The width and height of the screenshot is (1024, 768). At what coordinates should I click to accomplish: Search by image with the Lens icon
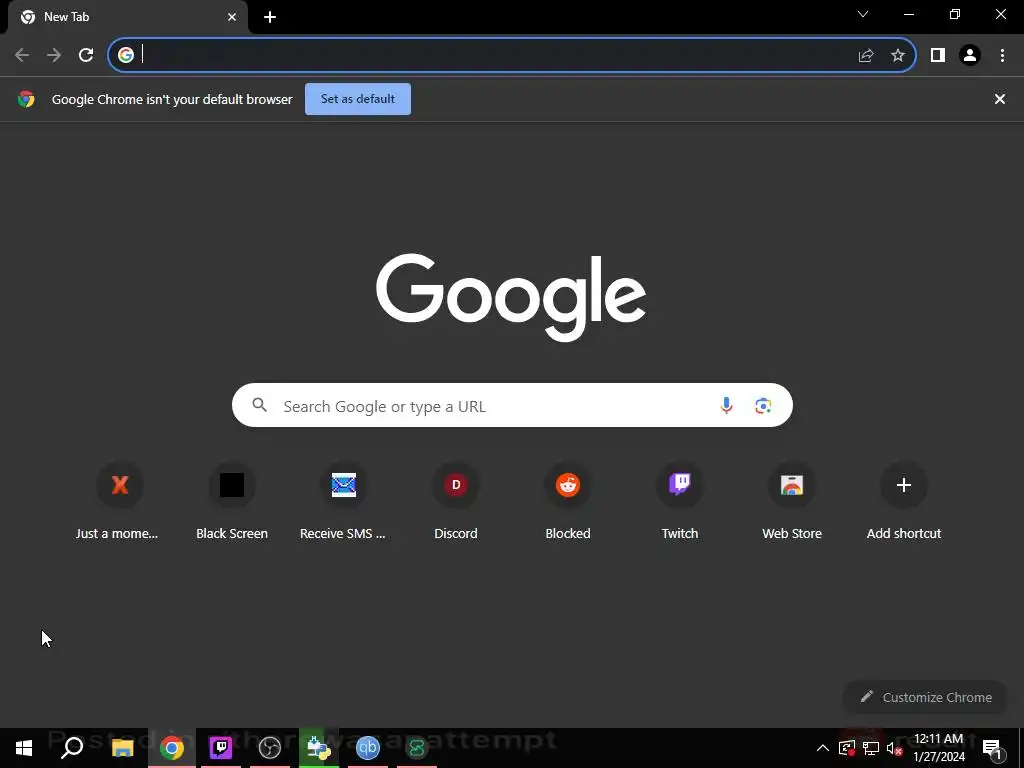763,406
